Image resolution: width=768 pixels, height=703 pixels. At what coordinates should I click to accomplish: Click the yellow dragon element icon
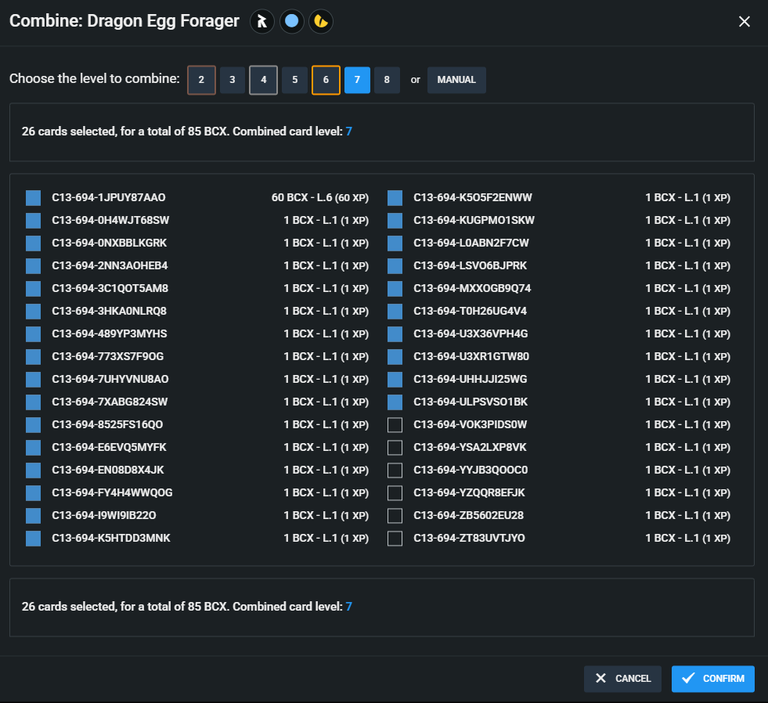(321, 22)
